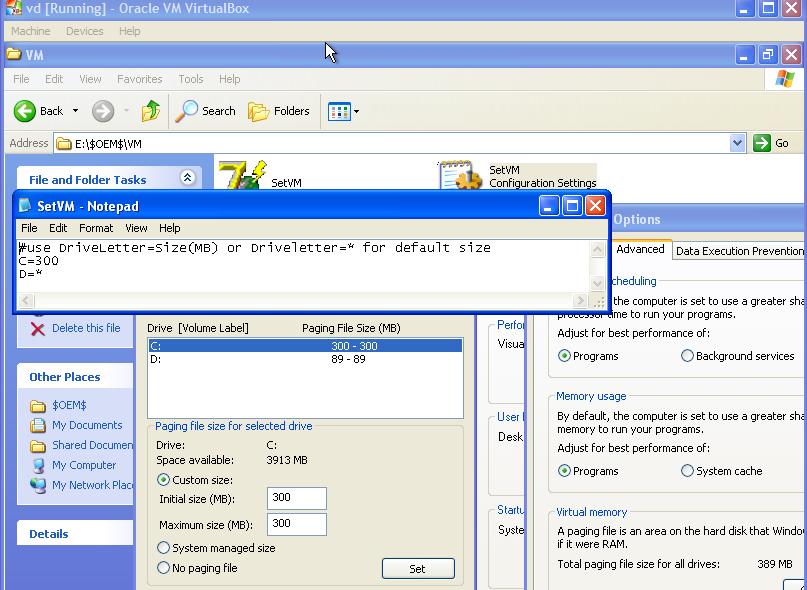The image size is (807, 590).
Task: Maximize the SetVM Notepad window
Action: (572, 206)
